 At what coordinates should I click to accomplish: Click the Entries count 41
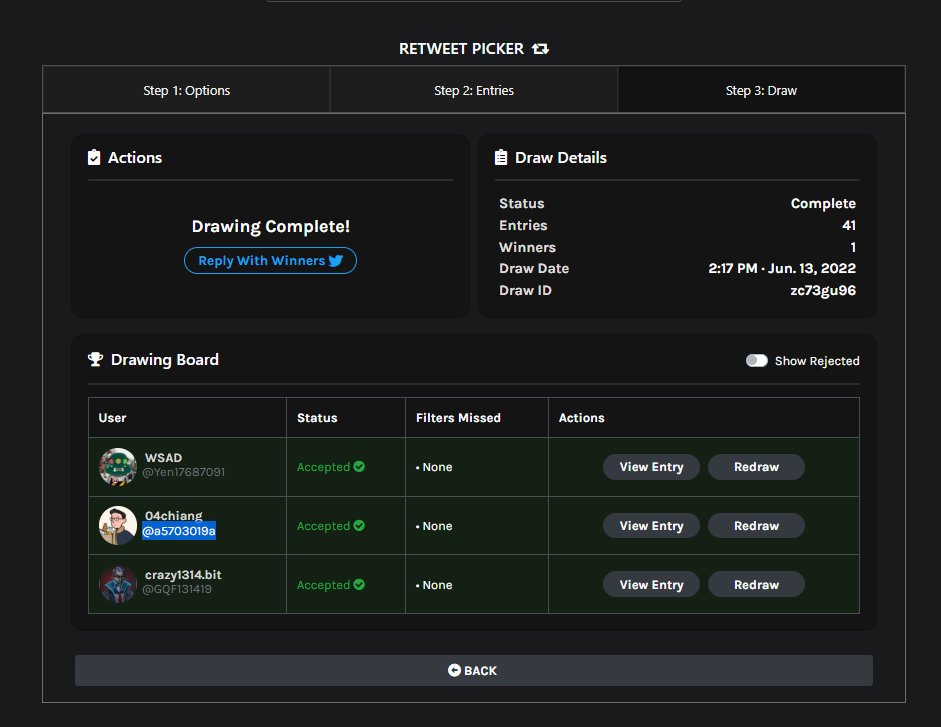click(x=849, y=225)
